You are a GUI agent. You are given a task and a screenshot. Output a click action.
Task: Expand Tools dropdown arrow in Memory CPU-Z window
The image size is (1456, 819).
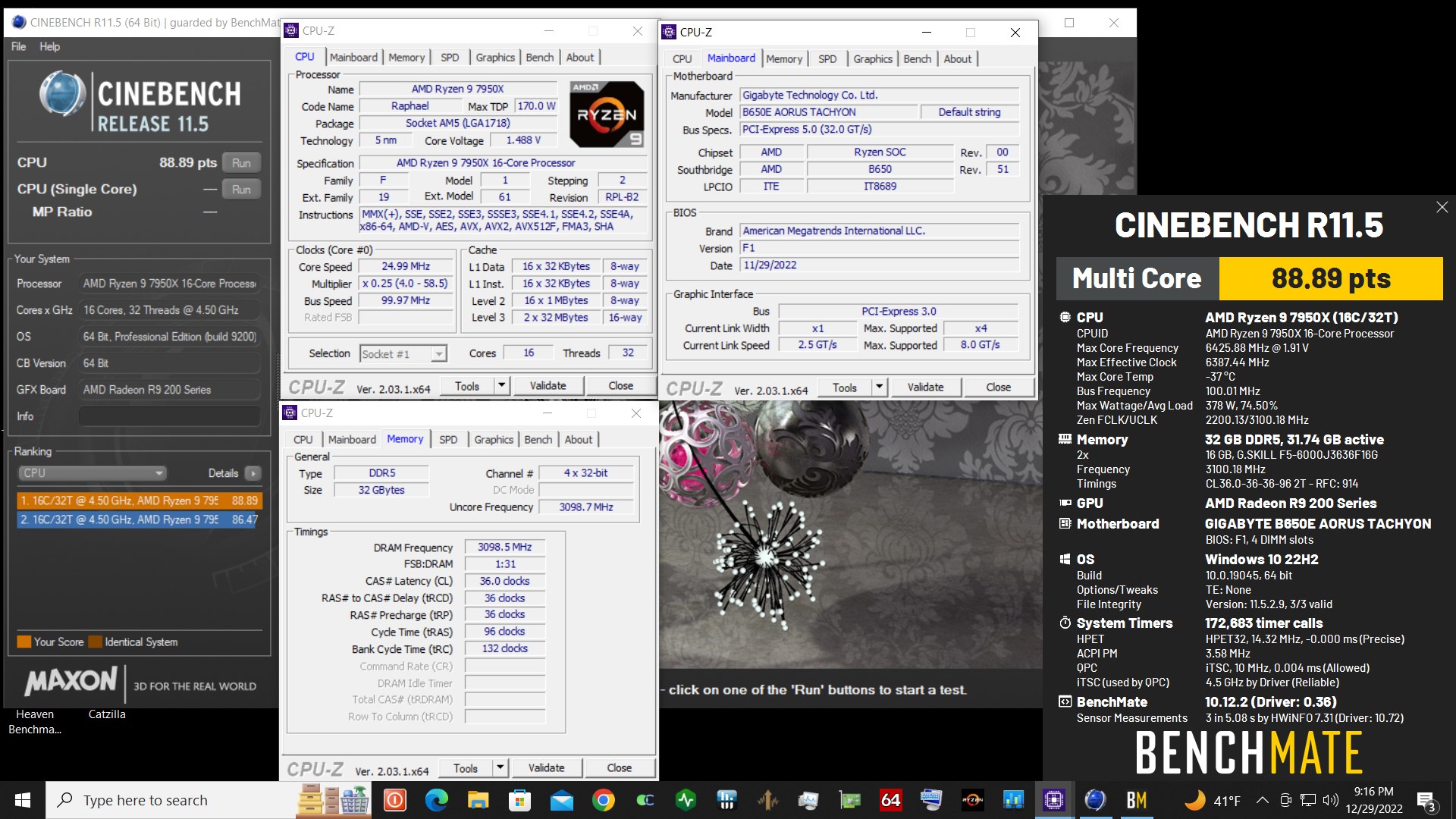500,768
